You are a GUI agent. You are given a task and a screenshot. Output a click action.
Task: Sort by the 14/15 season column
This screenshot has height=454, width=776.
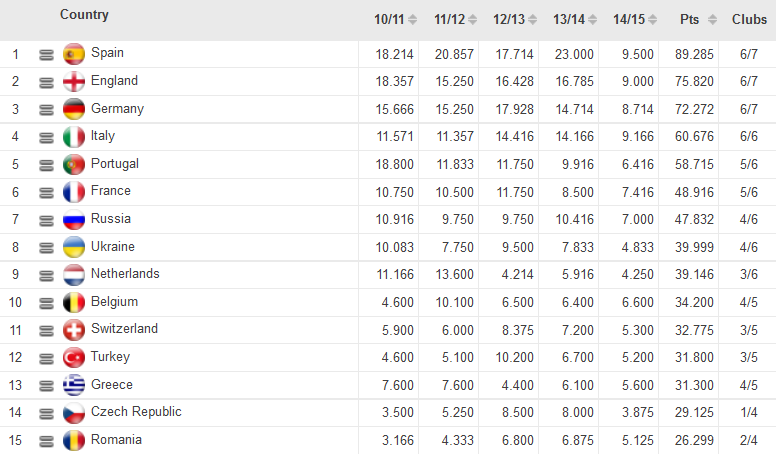point(630,19)
